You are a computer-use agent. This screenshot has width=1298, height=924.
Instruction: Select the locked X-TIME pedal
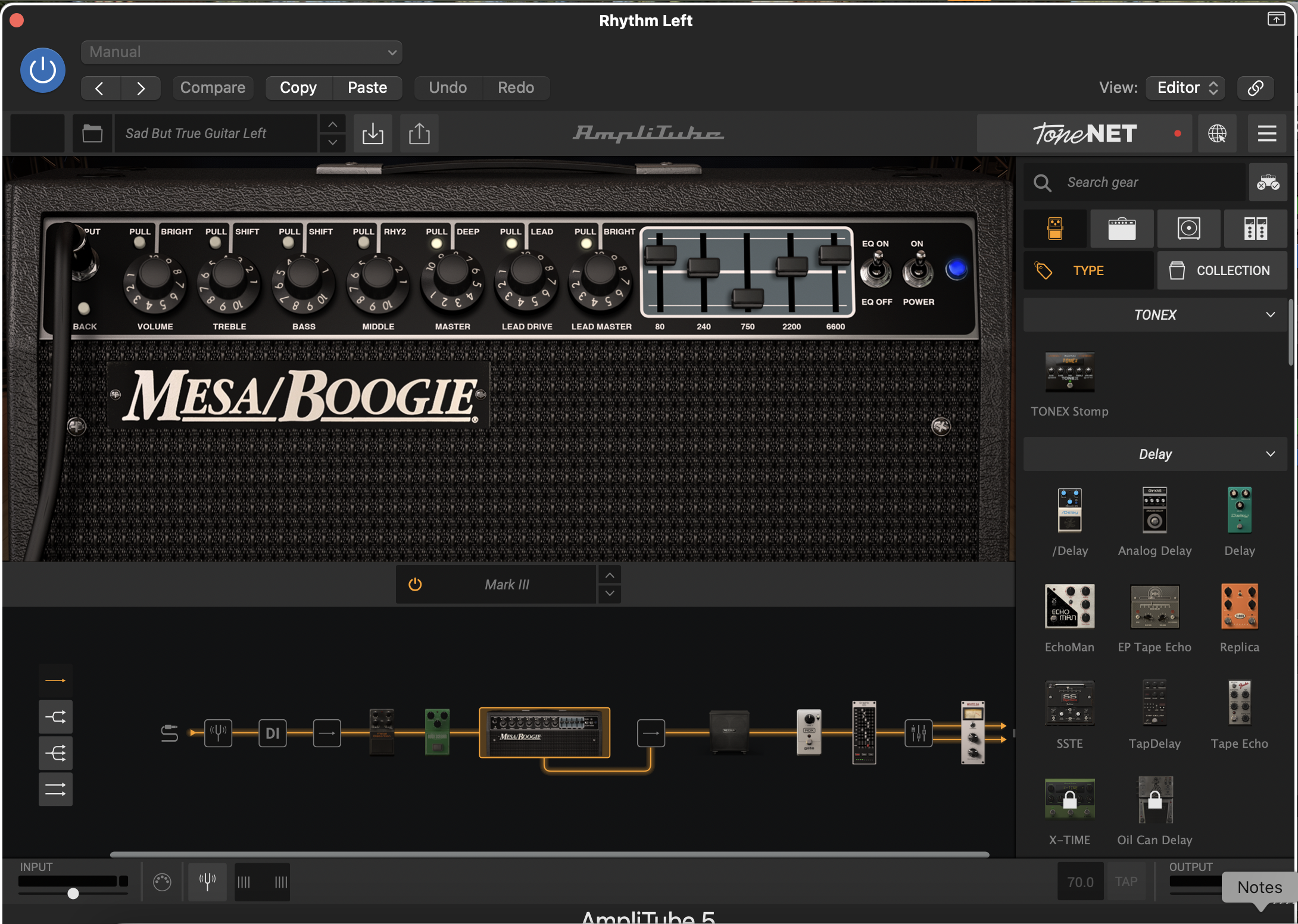(1069, 799)
